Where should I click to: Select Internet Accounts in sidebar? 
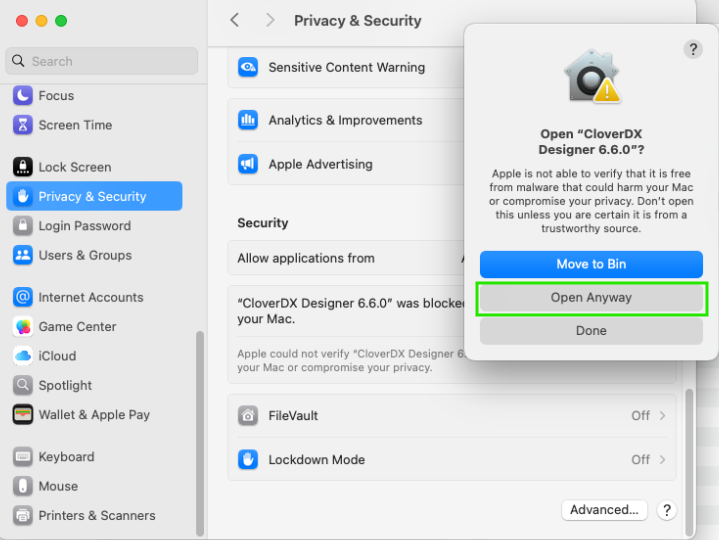(x=94, y=297)
